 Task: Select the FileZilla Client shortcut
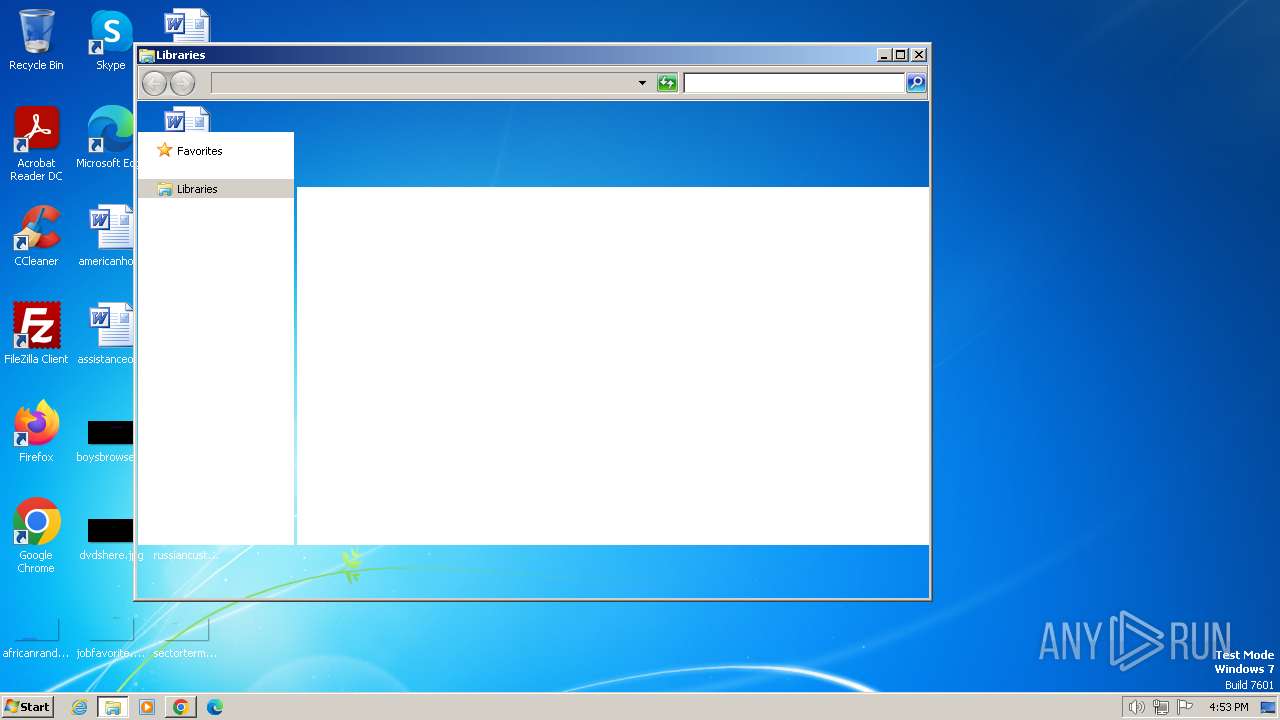(36, 333)
